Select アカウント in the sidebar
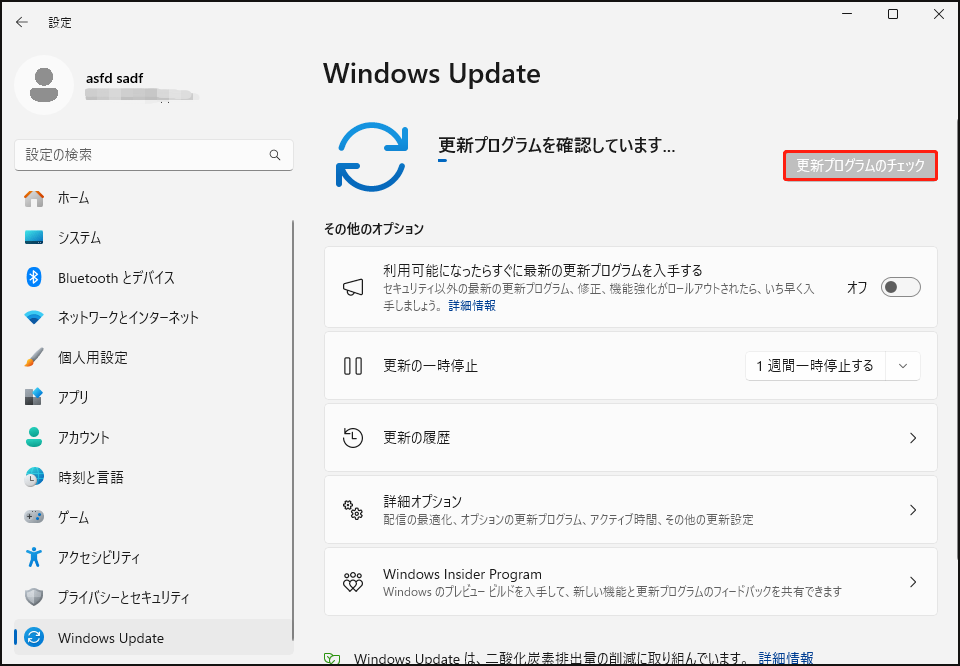Image resolution: width=960 pixels, height=666 pixels. 153,437
